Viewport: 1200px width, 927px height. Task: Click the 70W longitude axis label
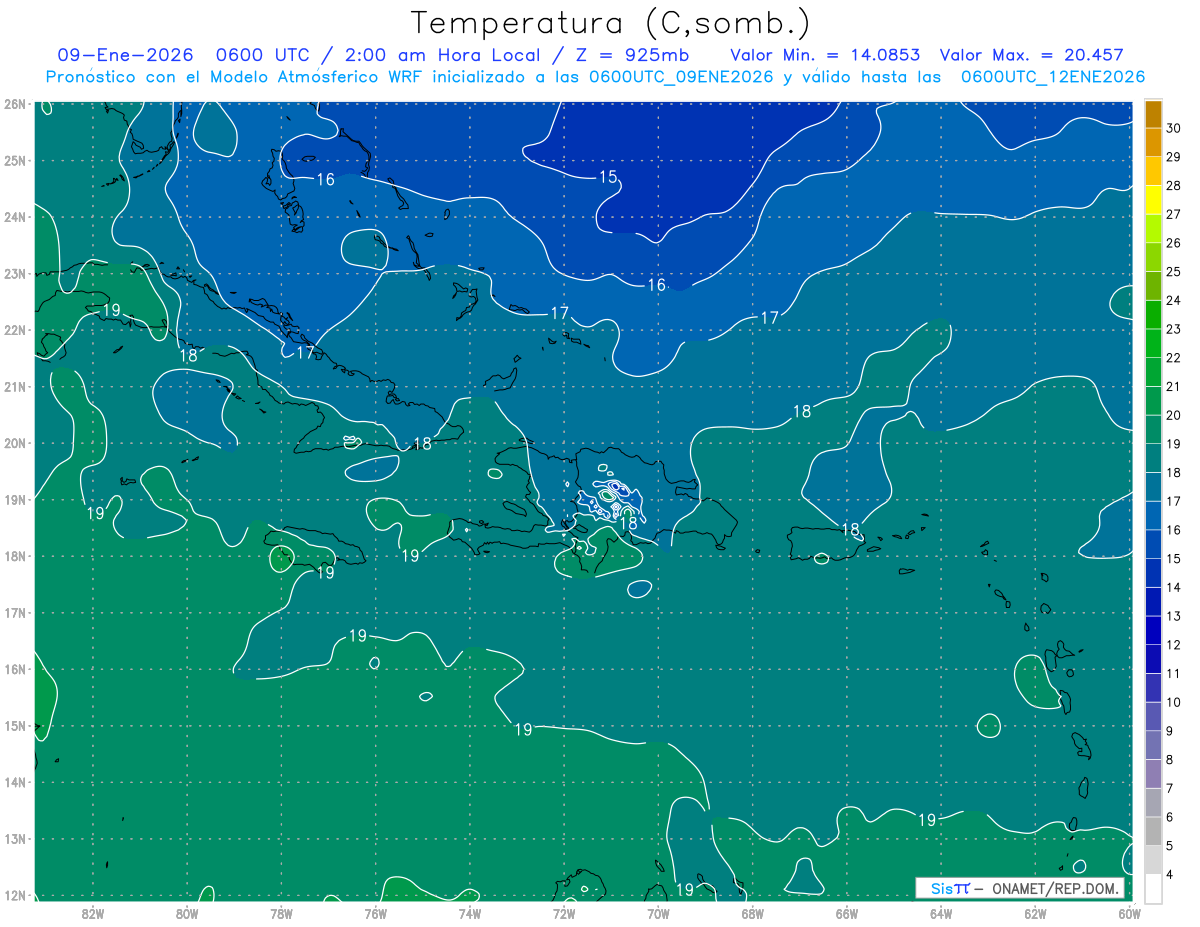[658, 913]
